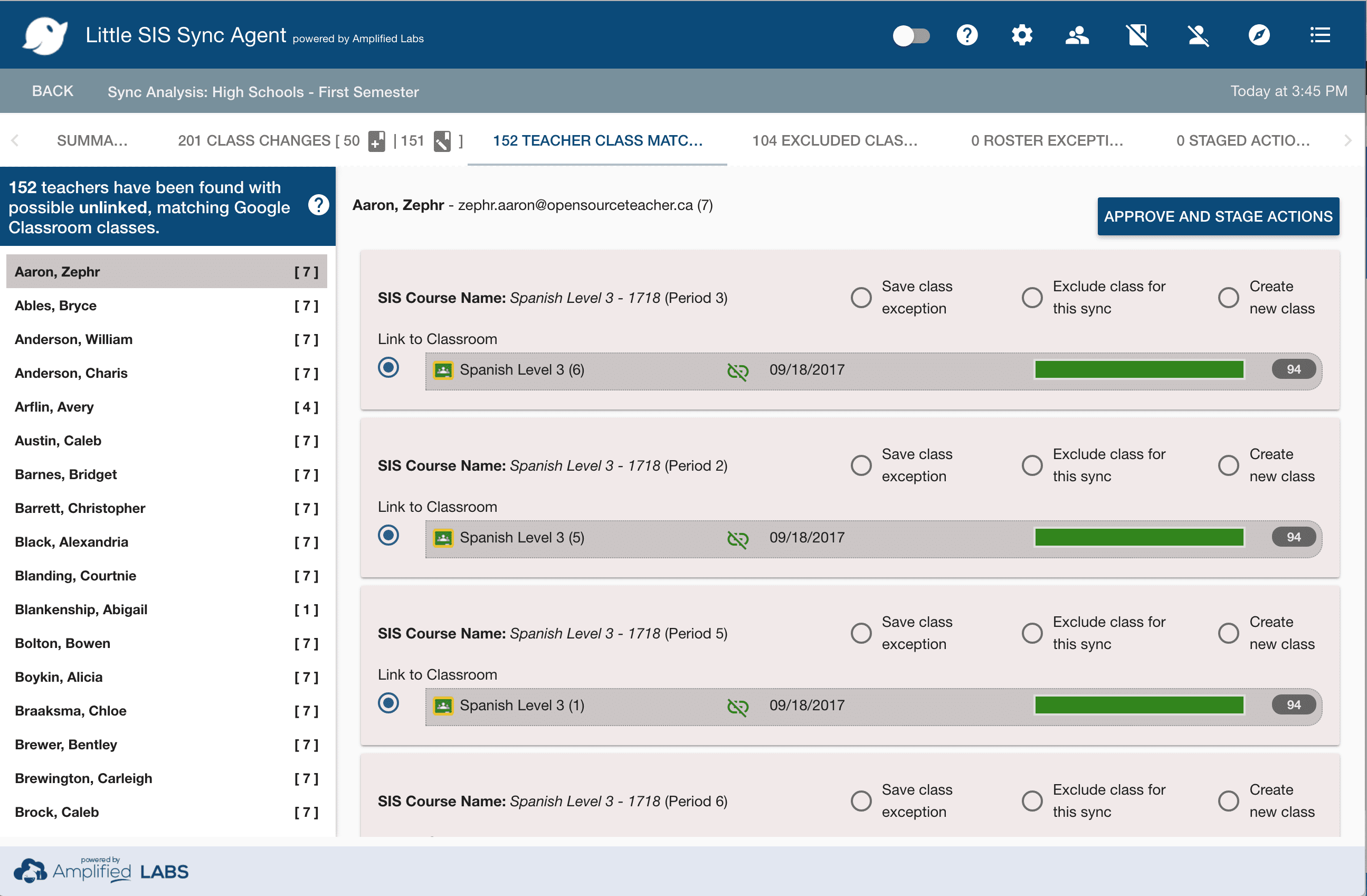This screenshot has width=1367, height=896.
Task: Click the edit-class pencil icon in Class Changes tab
Action: click(442, 141)
